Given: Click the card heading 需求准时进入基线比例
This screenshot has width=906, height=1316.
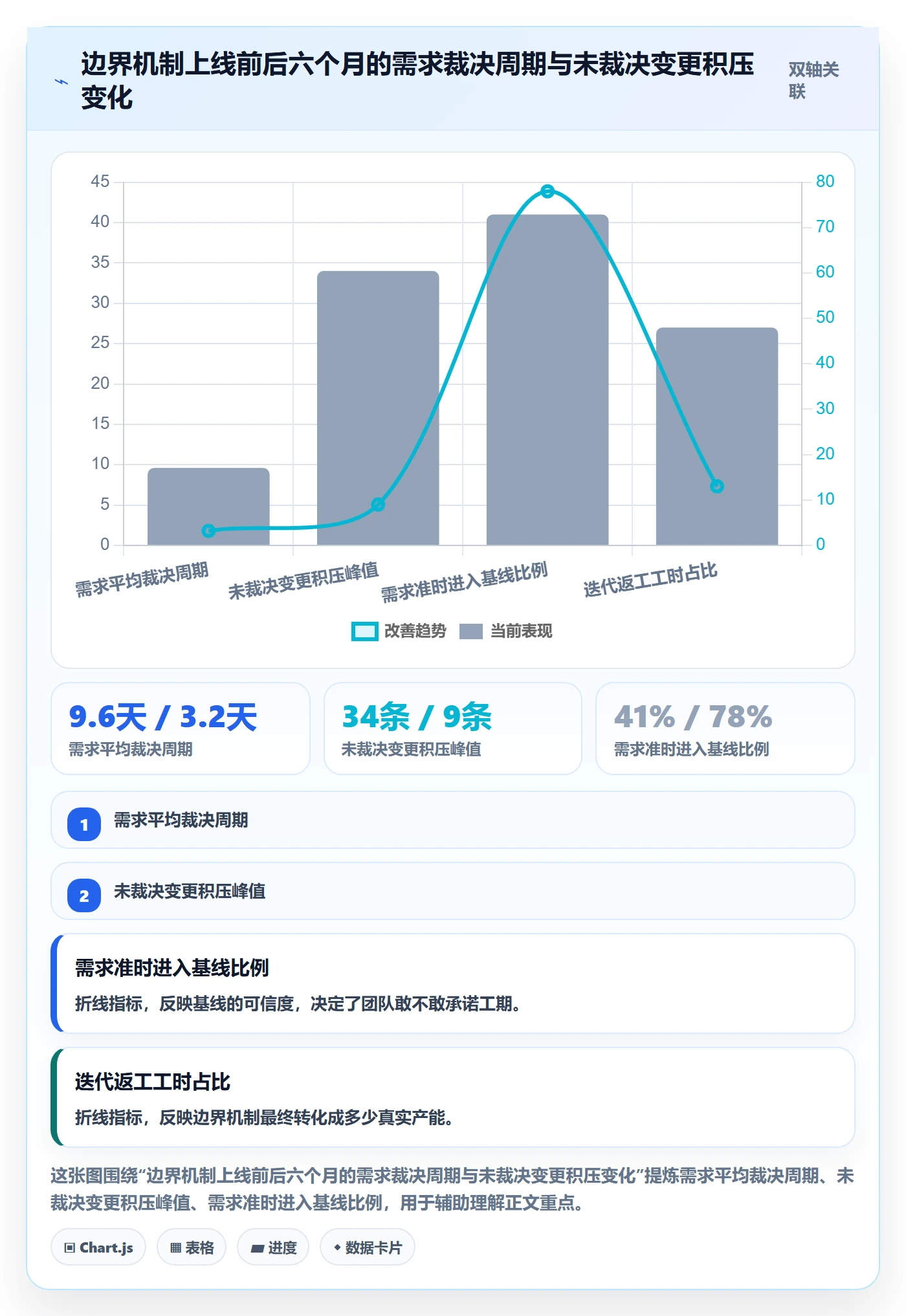Looking at the screenshot, I should click(171, 968).
